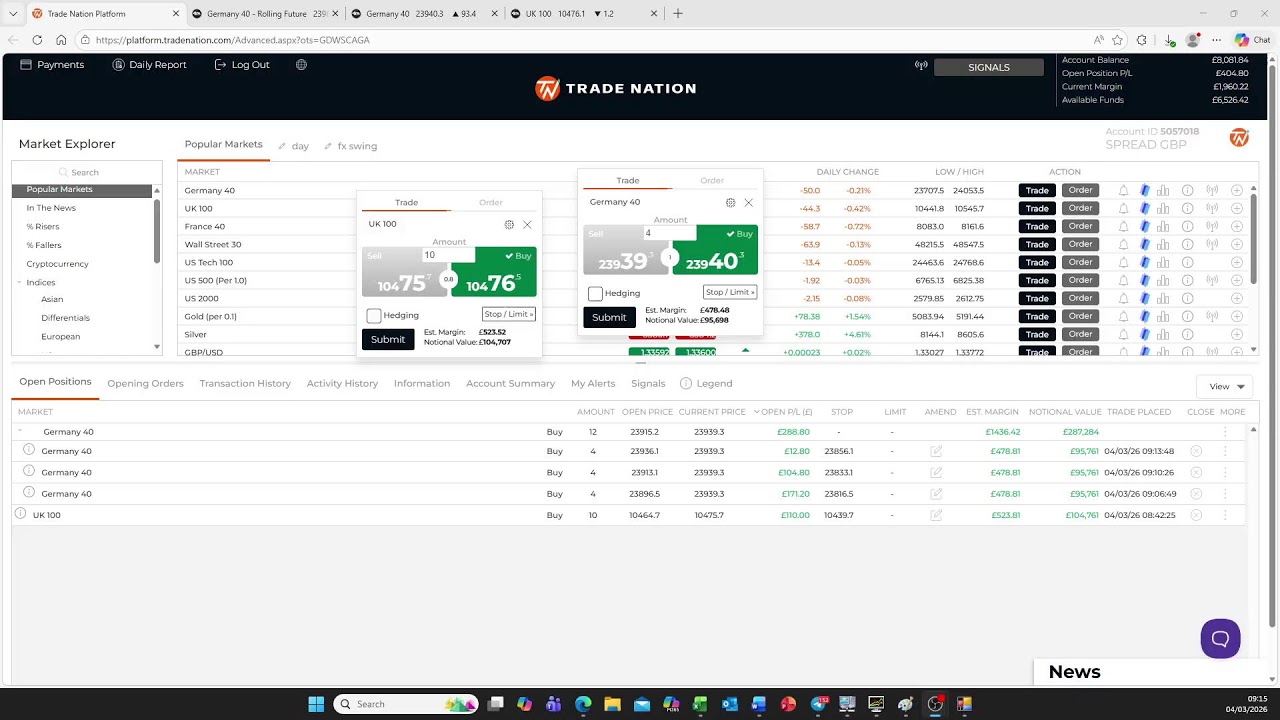1280x720 pixels.
Task: Select Cryptocurrency in Market Explorer
Action: [x=57, y=264]
